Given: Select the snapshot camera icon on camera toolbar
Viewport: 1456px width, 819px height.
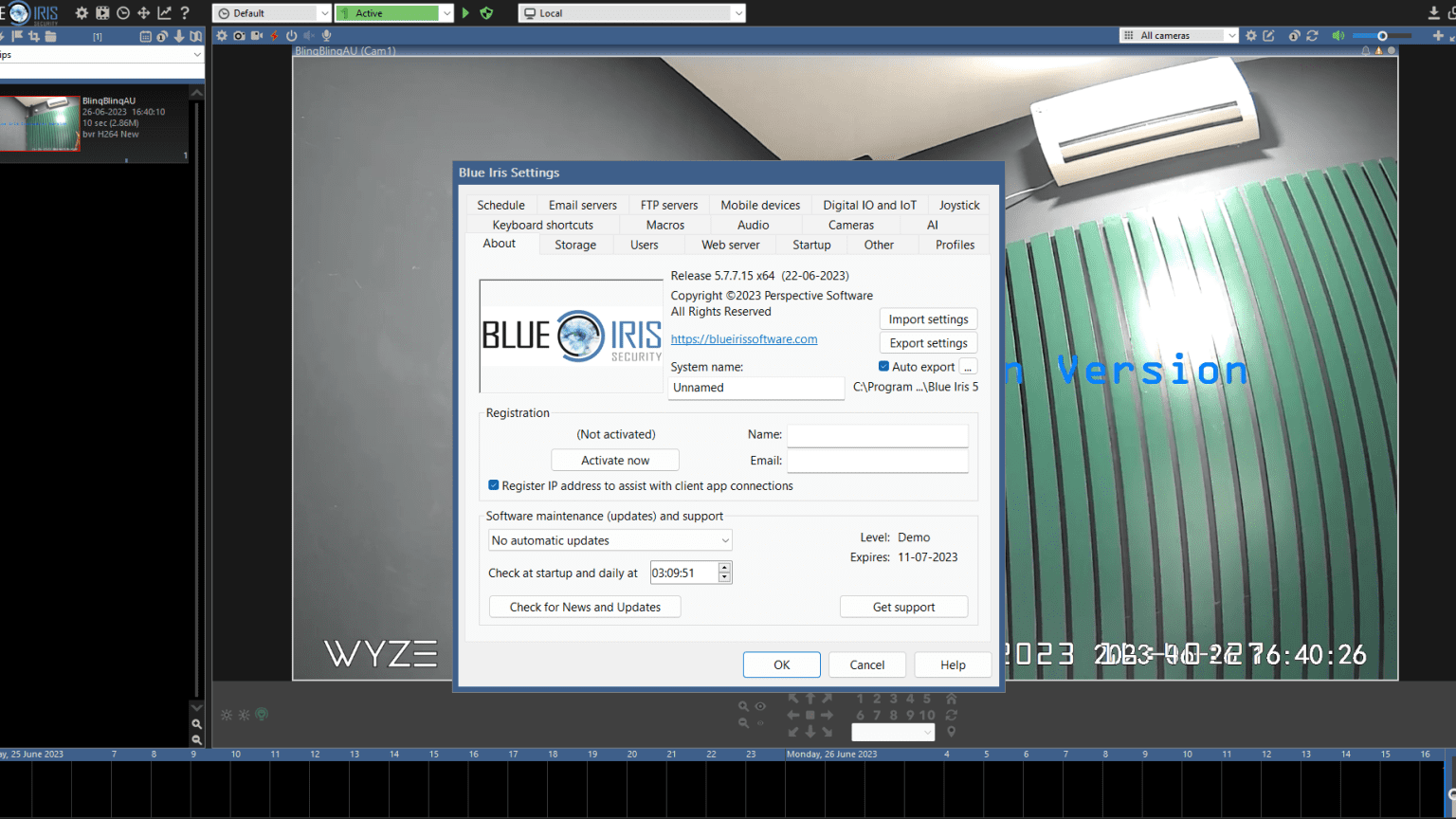Looking at the screenshot, I should click(x=238, y=35).
